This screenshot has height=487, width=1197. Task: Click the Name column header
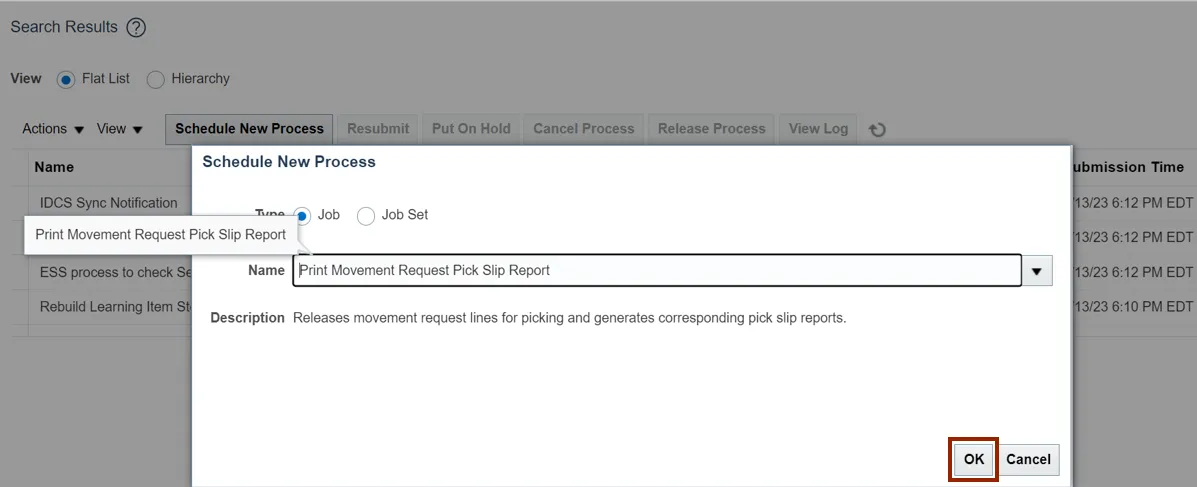(x=54, y=167)
